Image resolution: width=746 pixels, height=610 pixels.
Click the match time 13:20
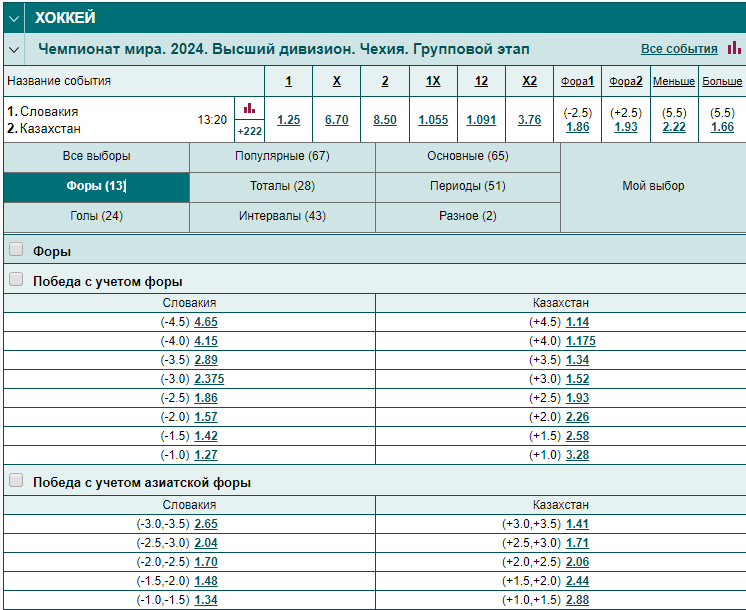click(212, 120)
